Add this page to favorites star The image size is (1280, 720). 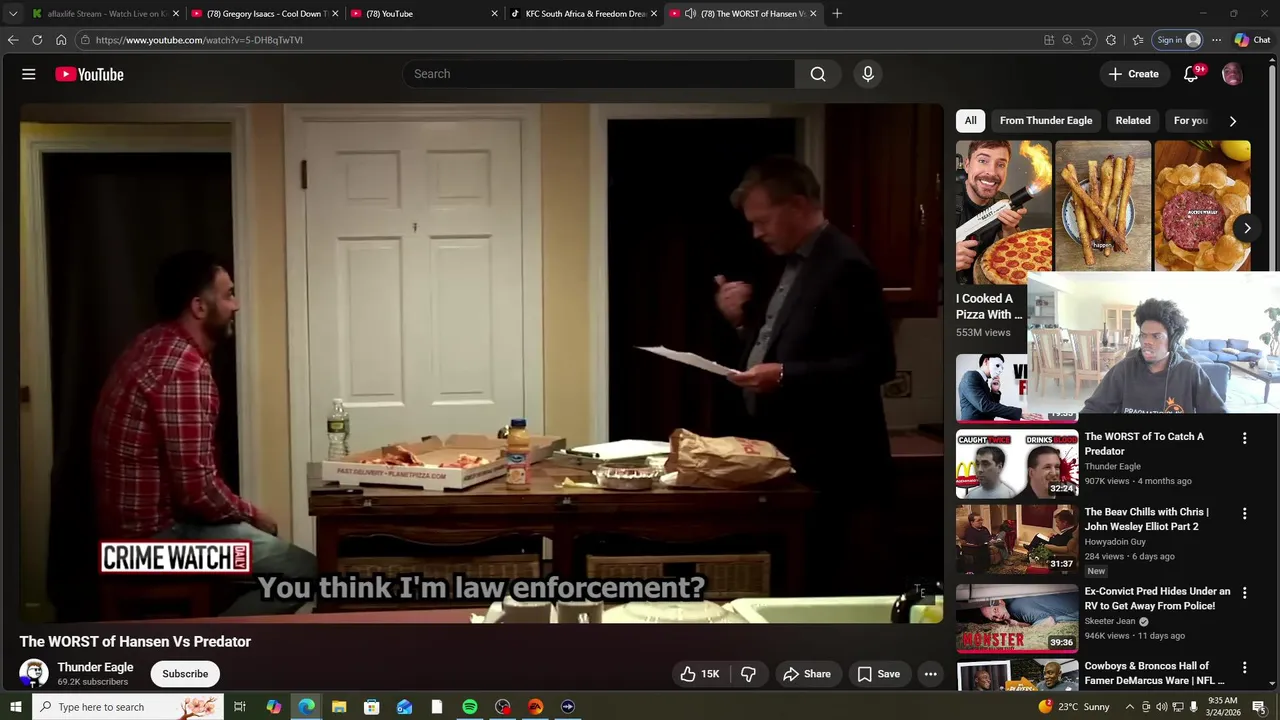1087,40
